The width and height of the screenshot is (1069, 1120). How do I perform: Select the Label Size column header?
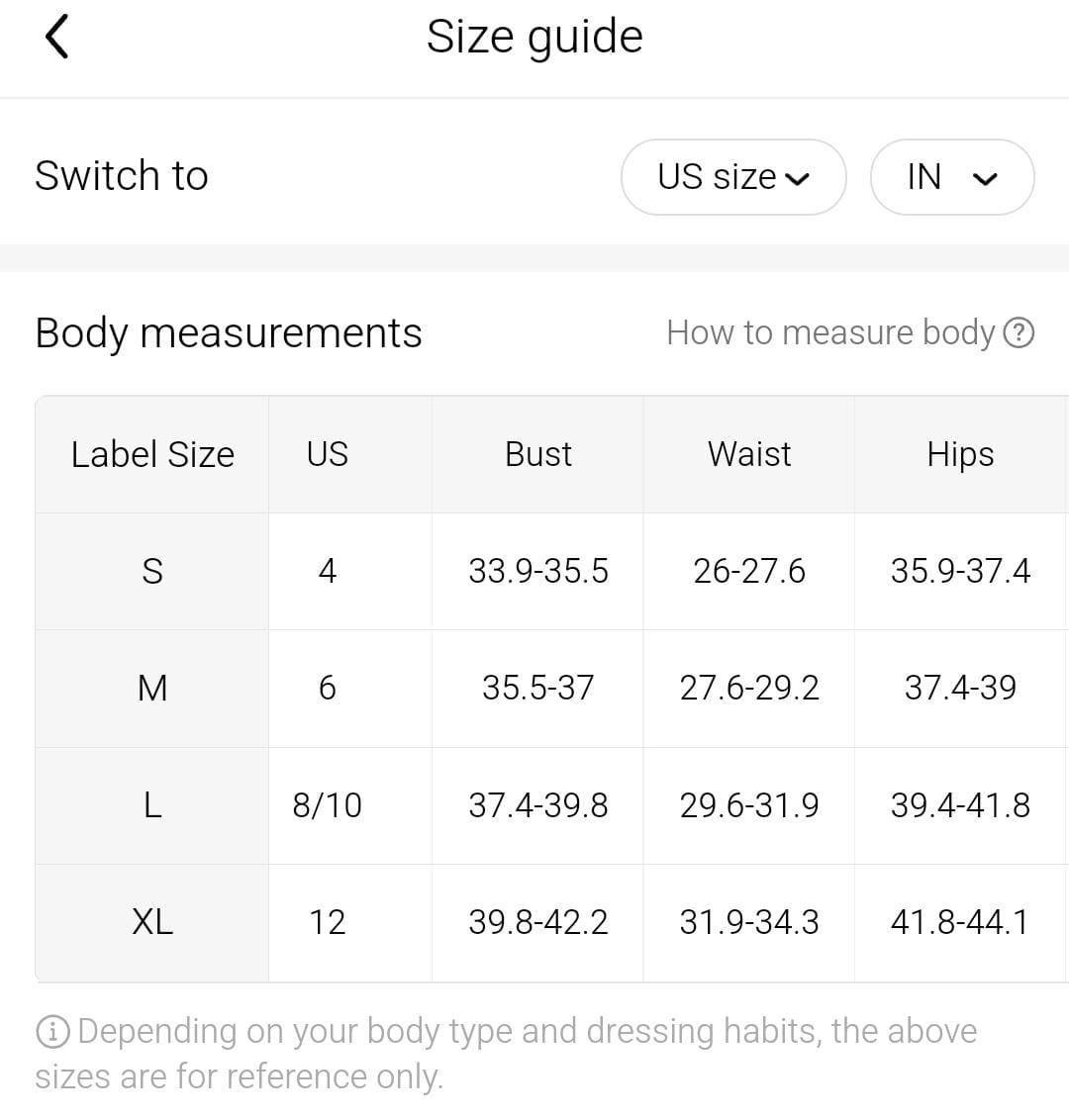tap(152, 454)
